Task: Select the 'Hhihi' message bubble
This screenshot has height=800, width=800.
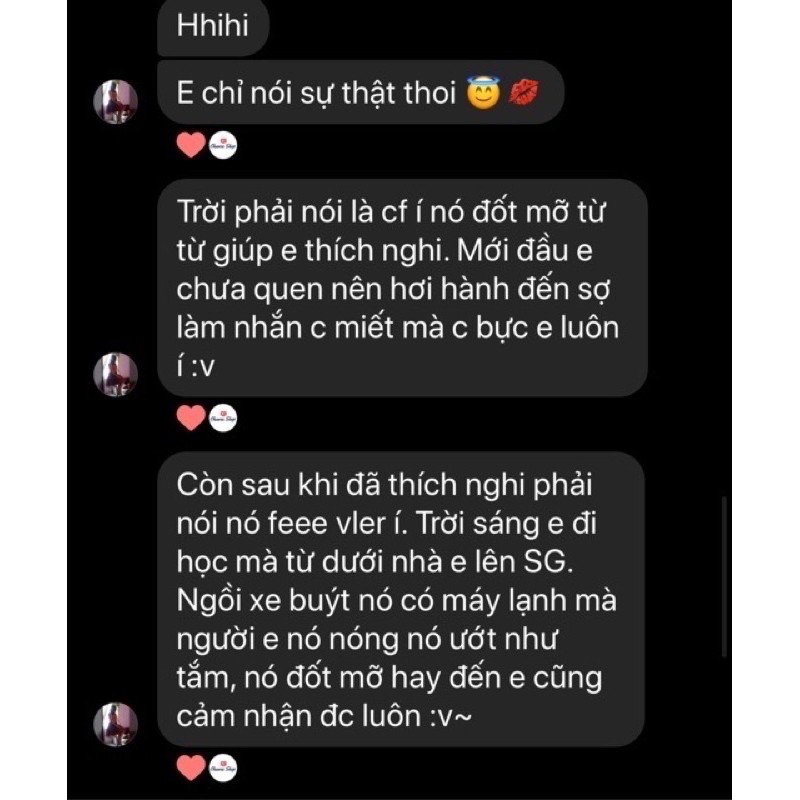Action: (213, 27)
